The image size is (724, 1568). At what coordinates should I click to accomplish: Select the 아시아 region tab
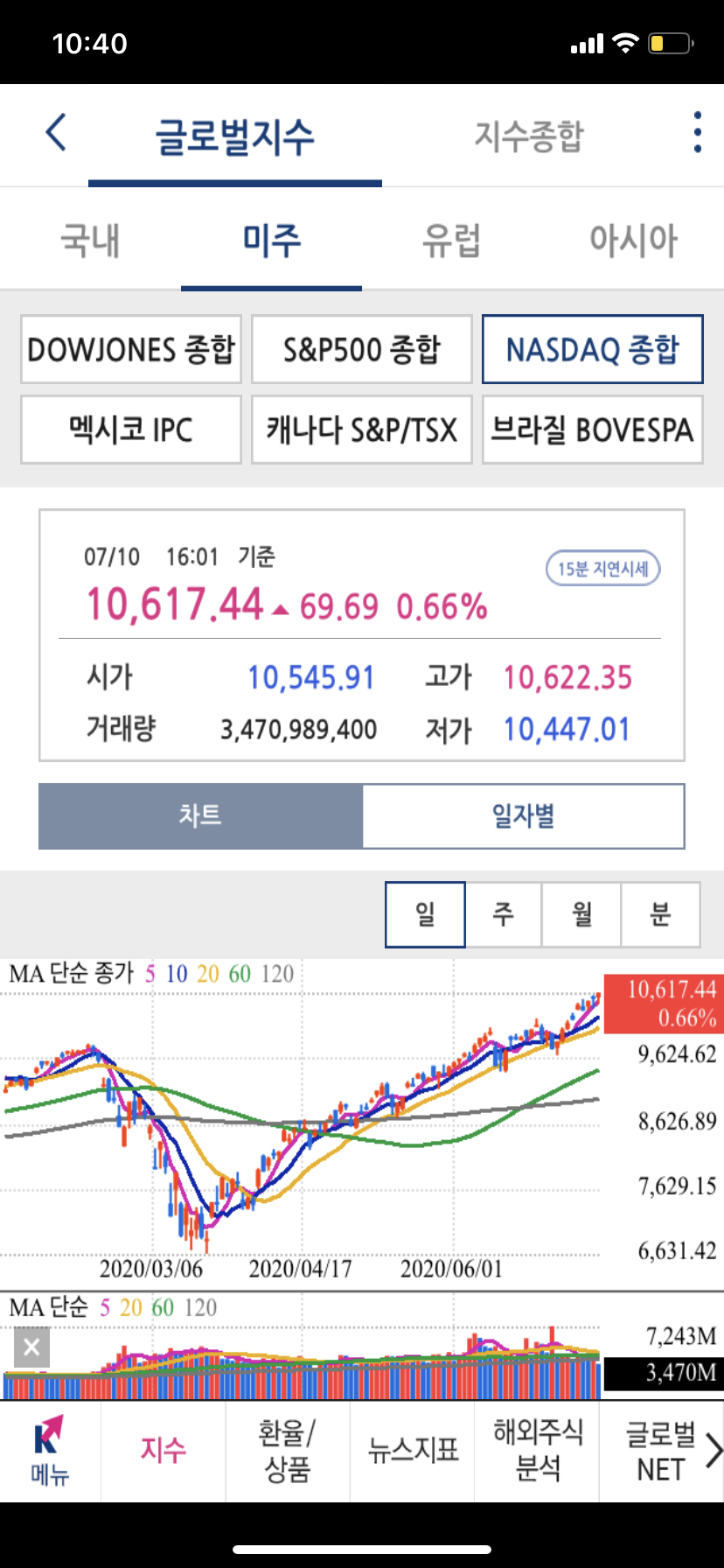[633, 240]
